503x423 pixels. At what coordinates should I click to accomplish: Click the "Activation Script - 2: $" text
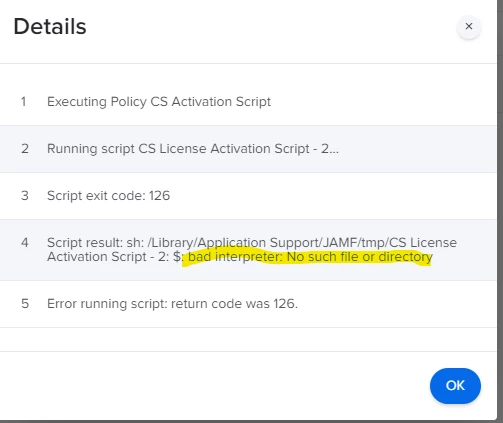pyautogui.click(x=115, y=257)
